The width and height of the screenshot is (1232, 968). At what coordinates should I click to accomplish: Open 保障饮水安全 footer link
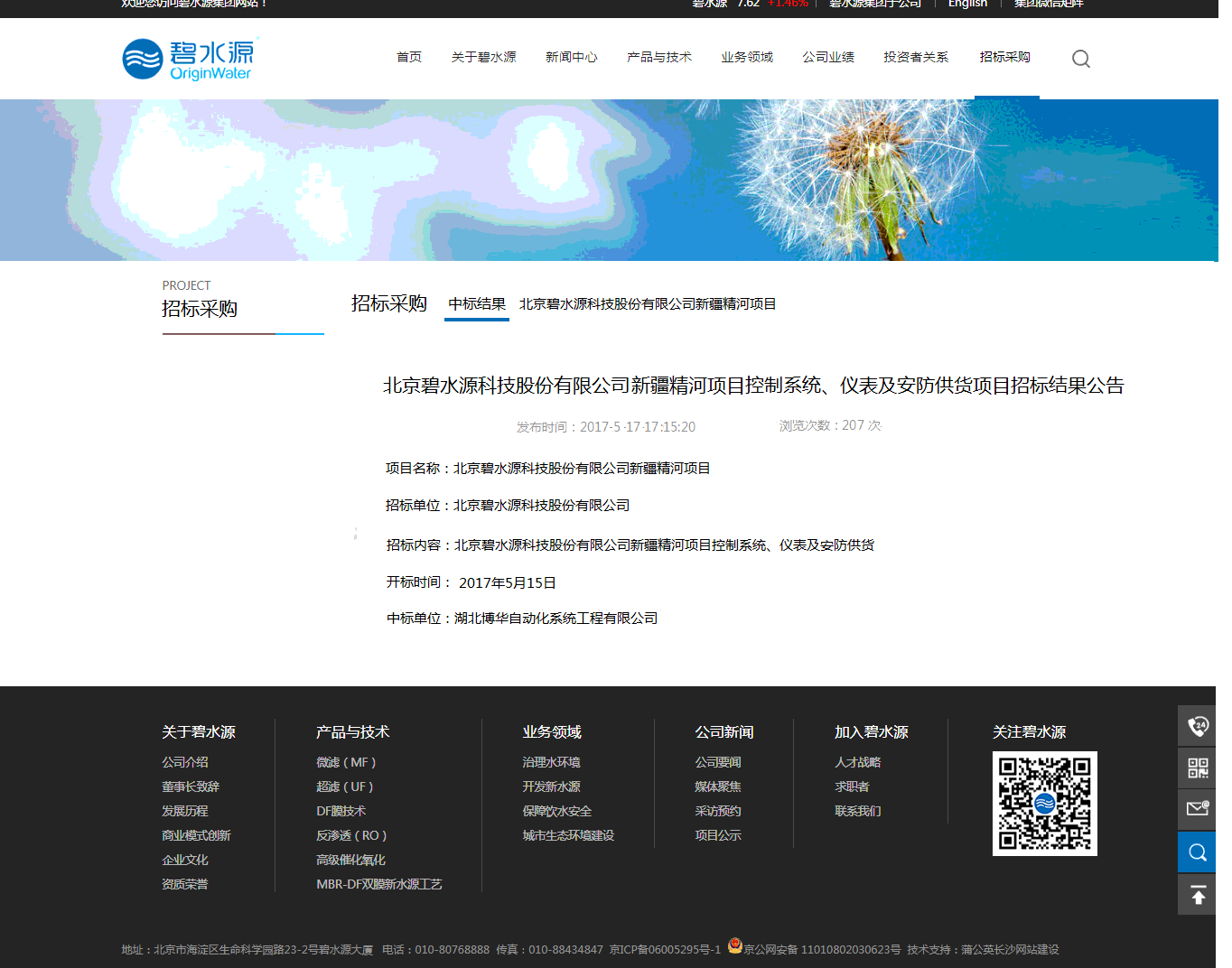point(557,811)
